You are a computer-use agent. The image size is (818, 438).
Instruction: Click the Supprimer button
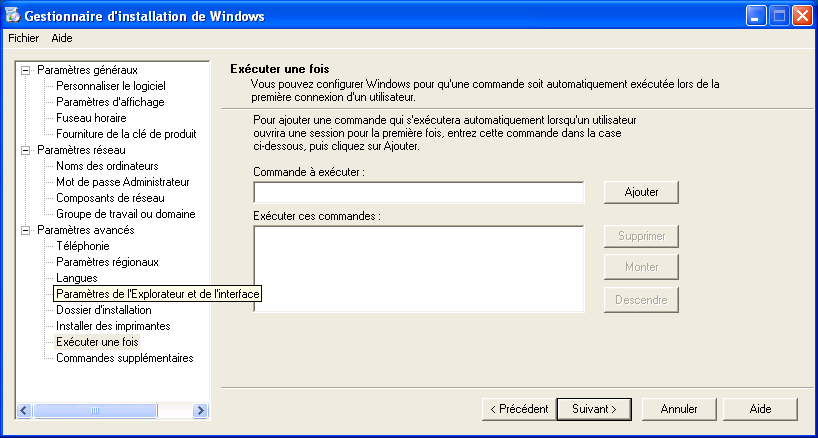tap(641, 236)
